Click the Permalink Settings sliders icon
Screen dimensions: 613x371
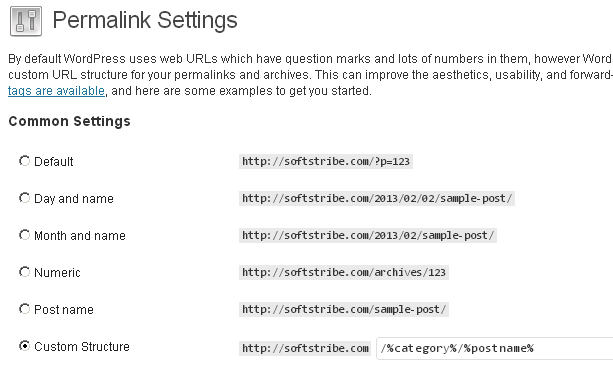point(26,21)
